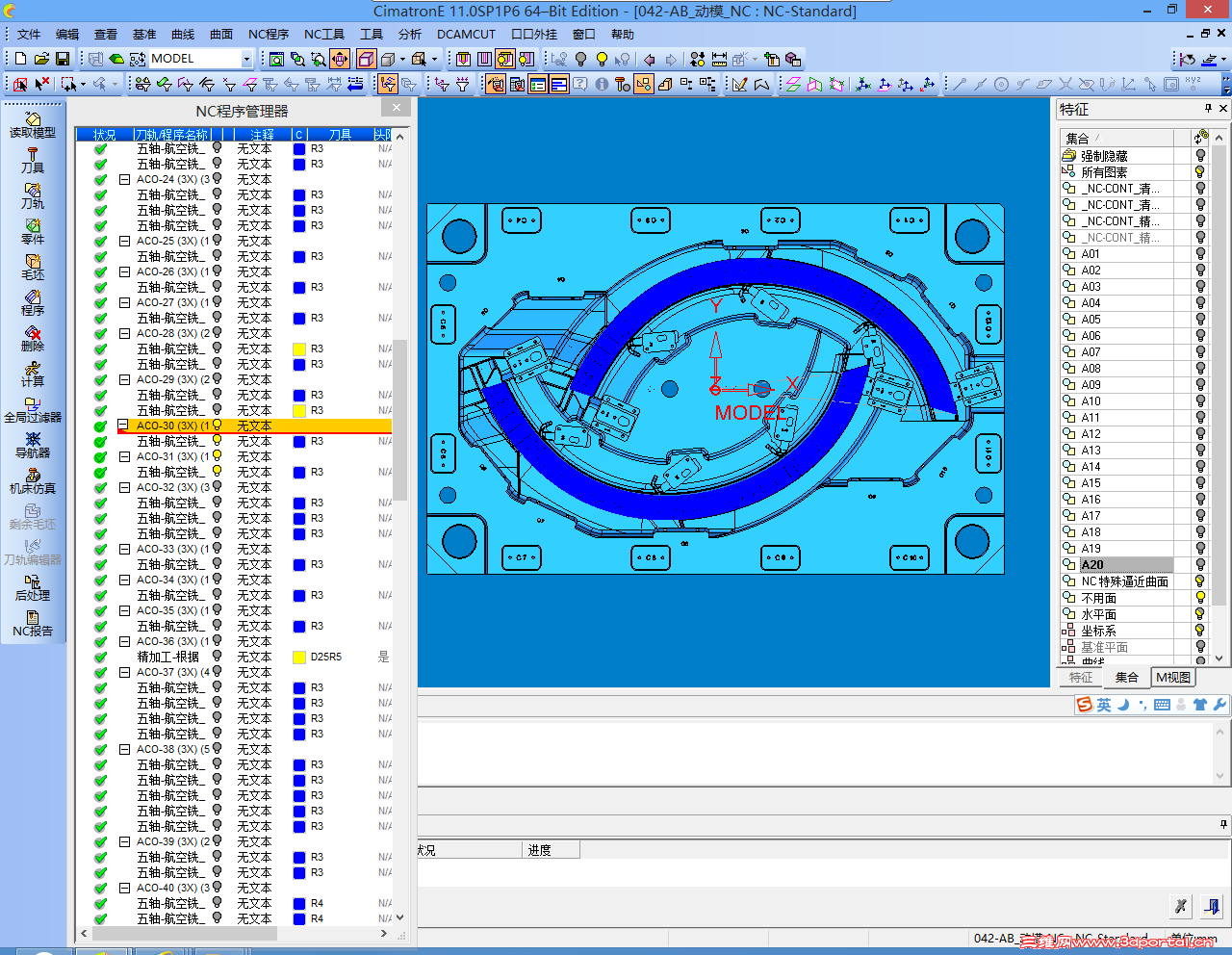Switch to the 集合 (sets) tab
This screenshot has width=1232, height=955.
click(x=1127, y=678)
